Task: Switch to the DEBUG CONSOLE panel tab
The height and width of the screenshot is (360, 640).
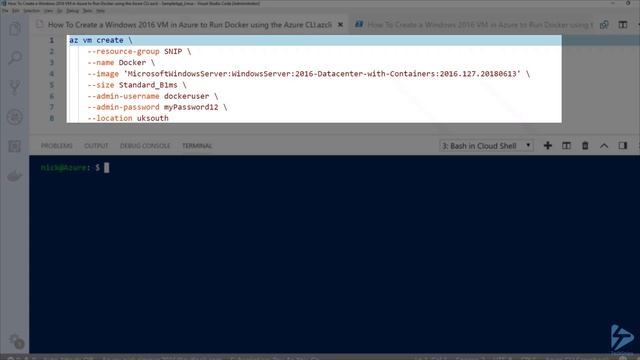Action: (x=145, y=146)
